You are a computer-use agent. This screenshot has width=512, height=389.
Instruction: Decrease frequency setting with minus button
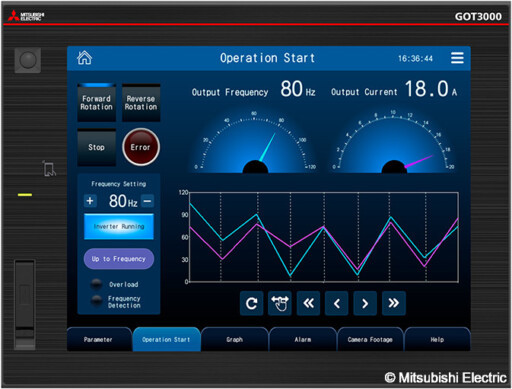(147, 201)
